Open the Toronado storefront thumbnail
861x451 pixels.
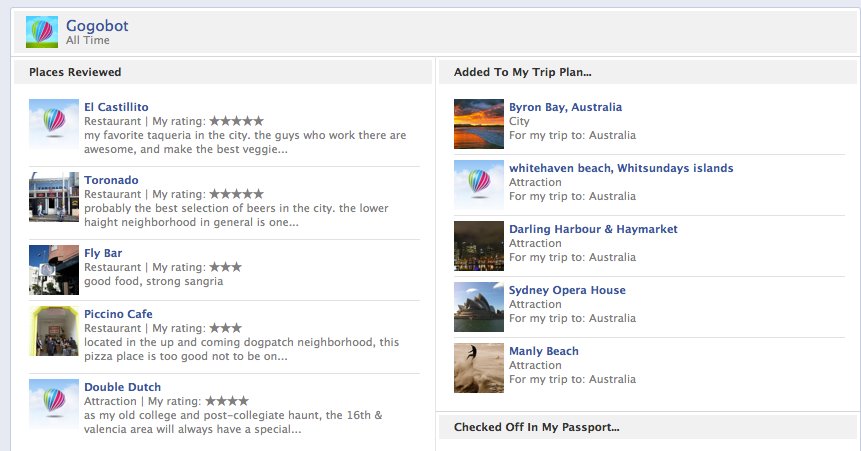pos(54,197)
